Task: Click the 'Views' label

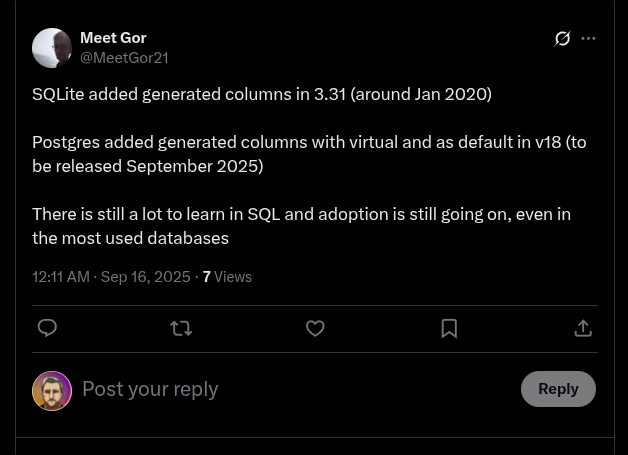Action: coord(233,277)
